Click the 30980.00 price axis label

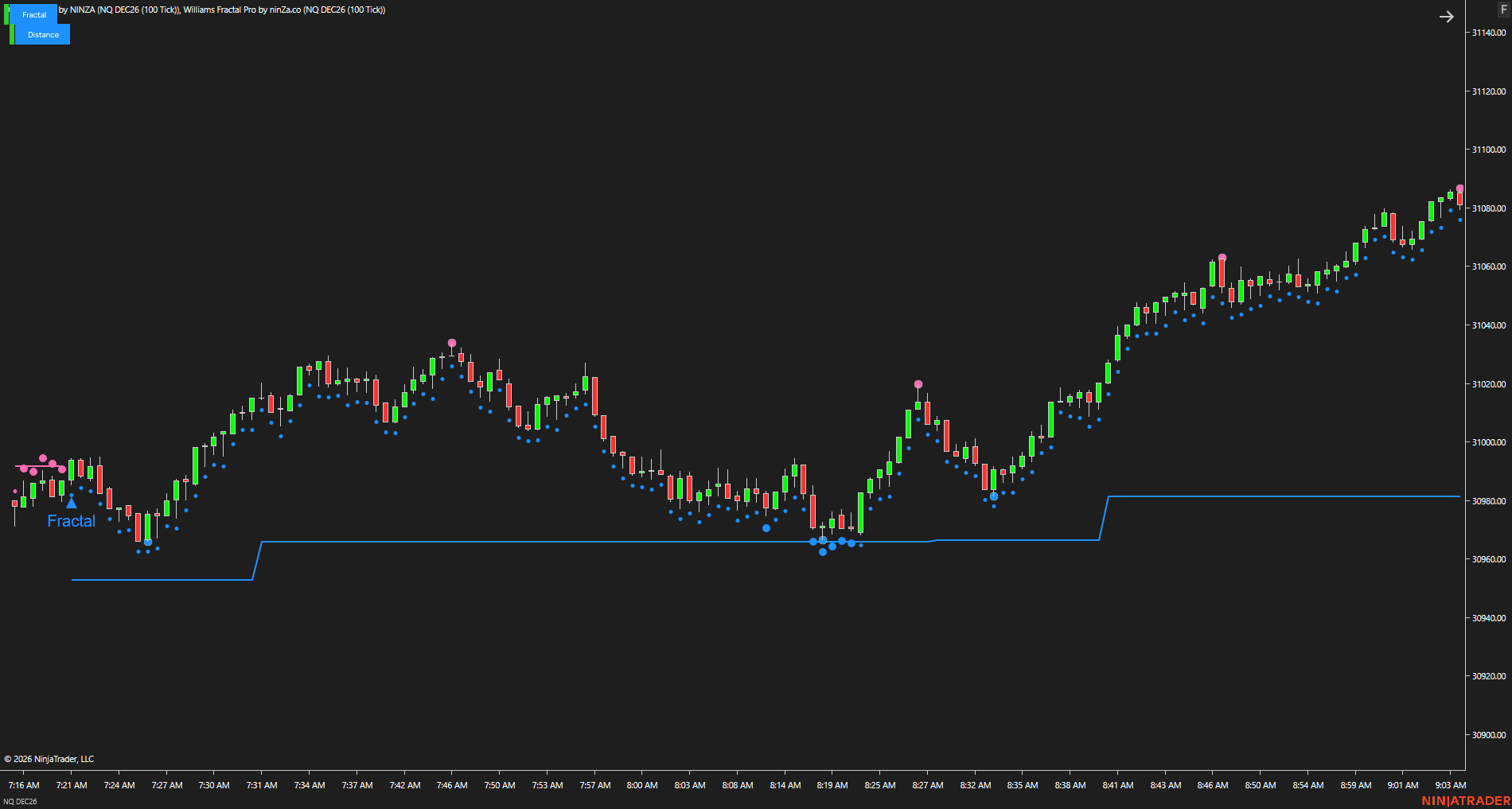point(1488,501)
